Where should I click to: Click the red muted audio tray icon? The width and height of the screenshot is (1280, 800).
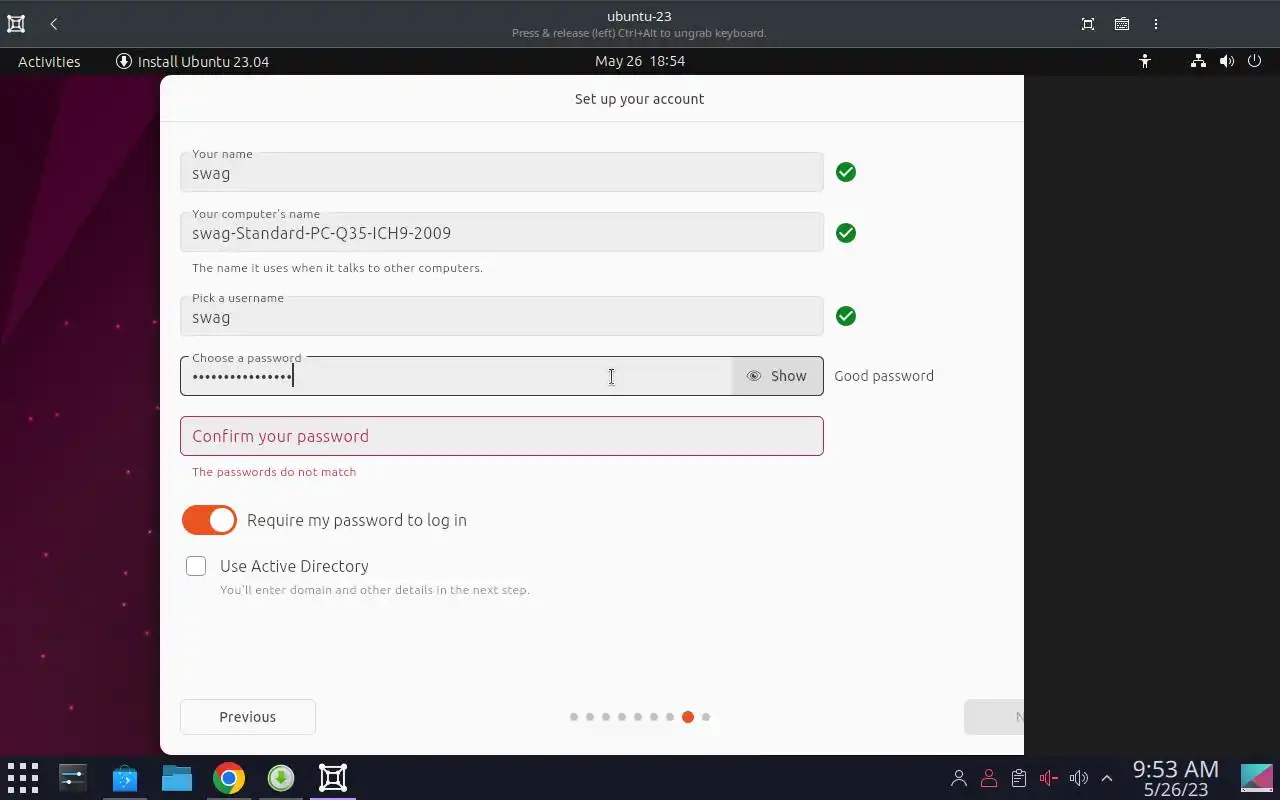click(1049, 778)
